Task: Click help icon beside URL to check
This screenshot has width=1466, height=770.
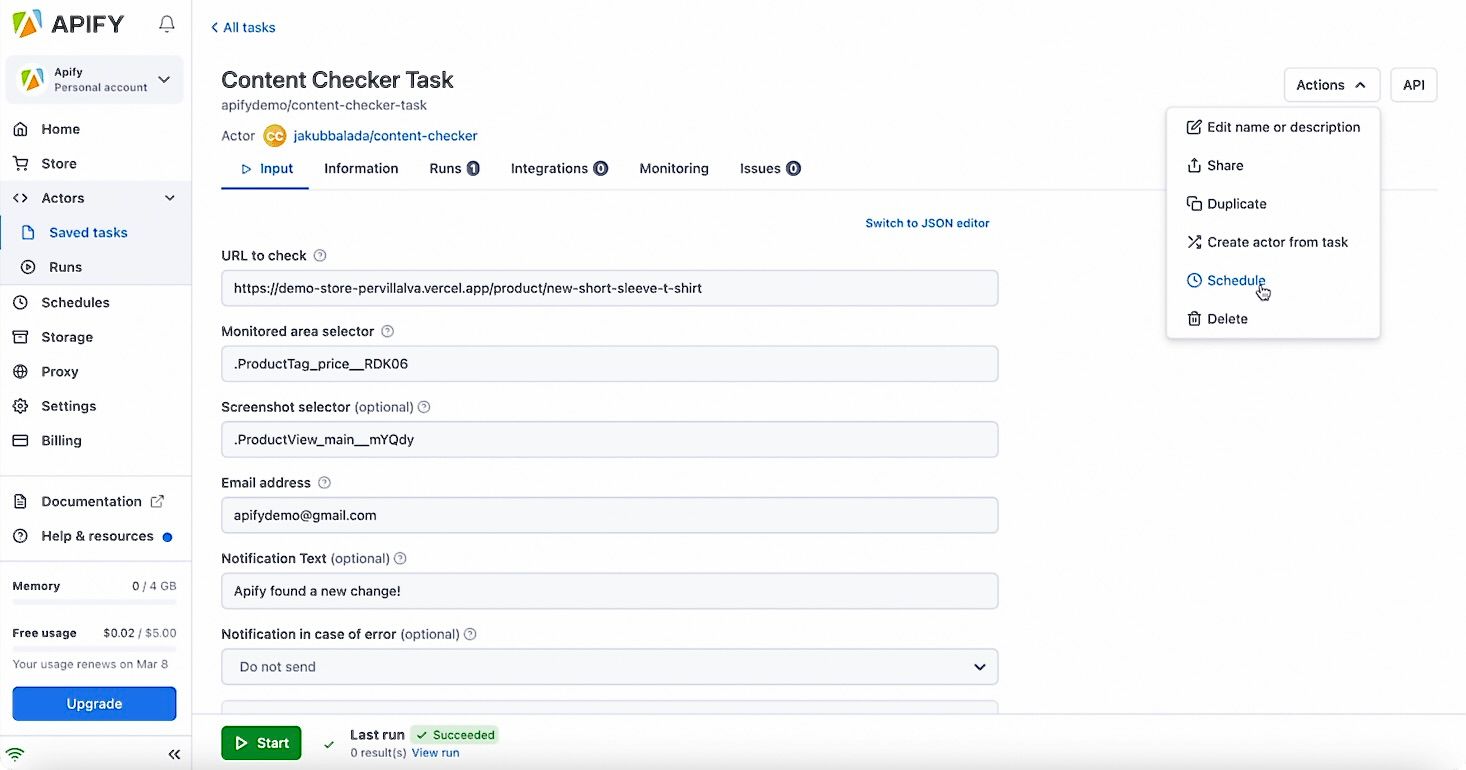Action: click(x=320, y=255)
